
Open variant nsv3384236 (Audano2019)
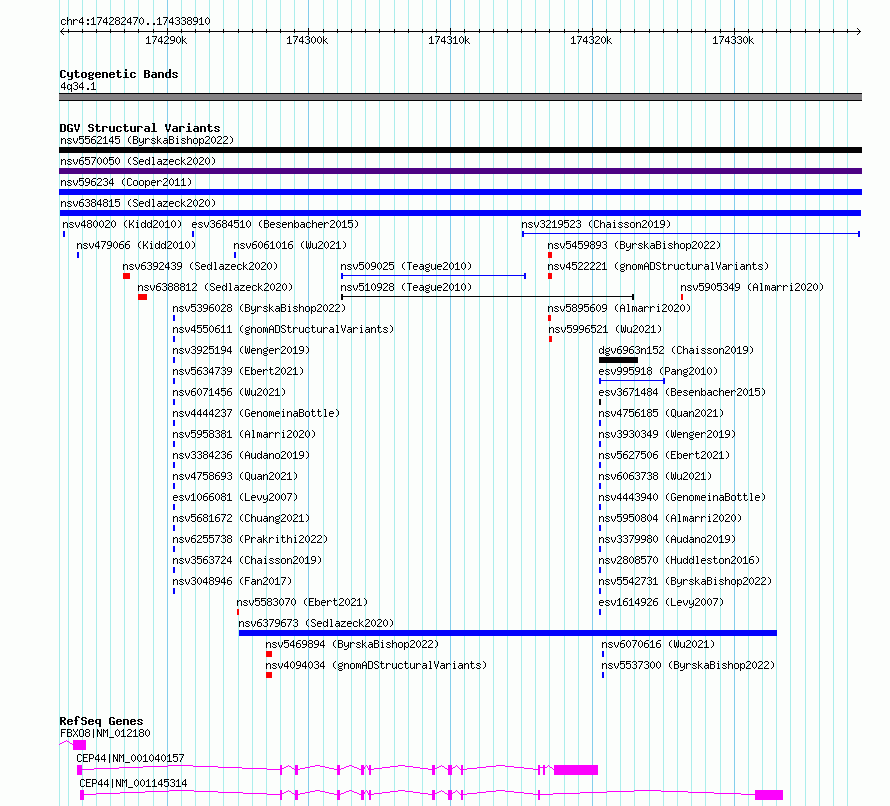click(x=241, y=455)
